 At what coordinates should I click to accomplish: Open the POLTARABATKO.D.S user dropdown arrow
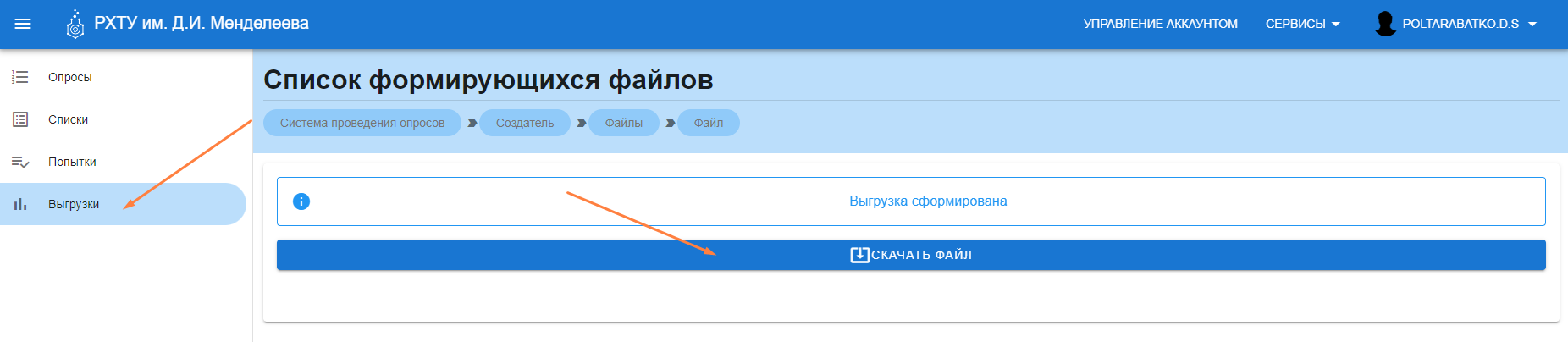pos(1532,25)
